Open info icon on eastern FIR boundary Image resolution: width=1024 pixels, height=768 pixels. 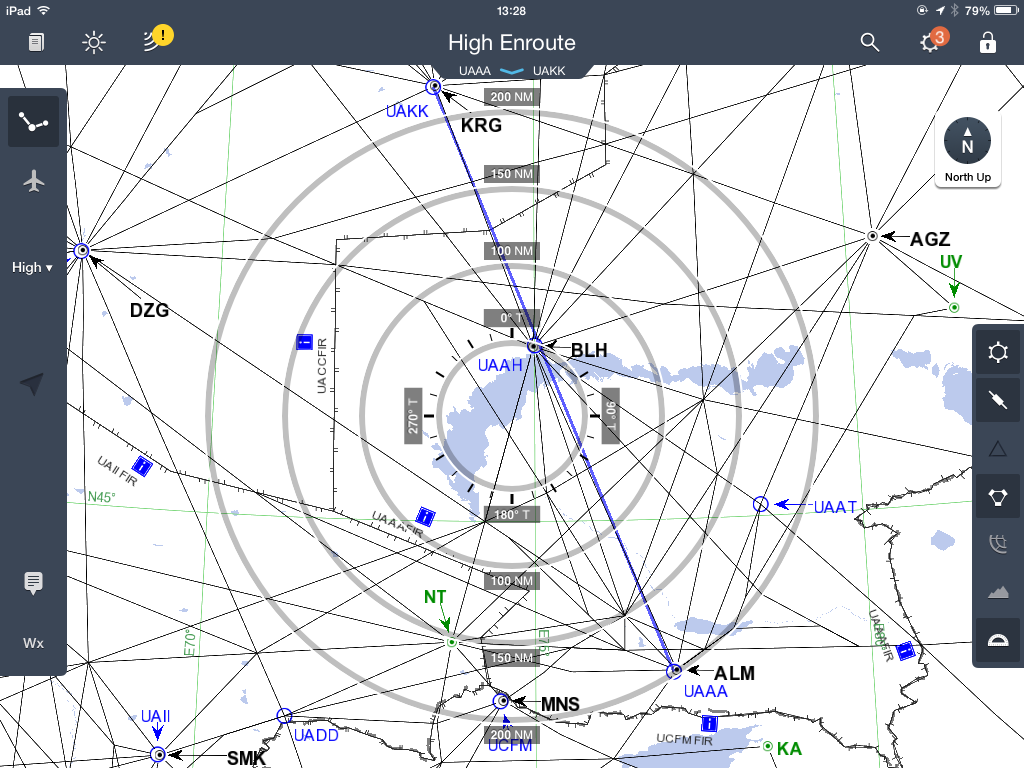click(906, 650)
